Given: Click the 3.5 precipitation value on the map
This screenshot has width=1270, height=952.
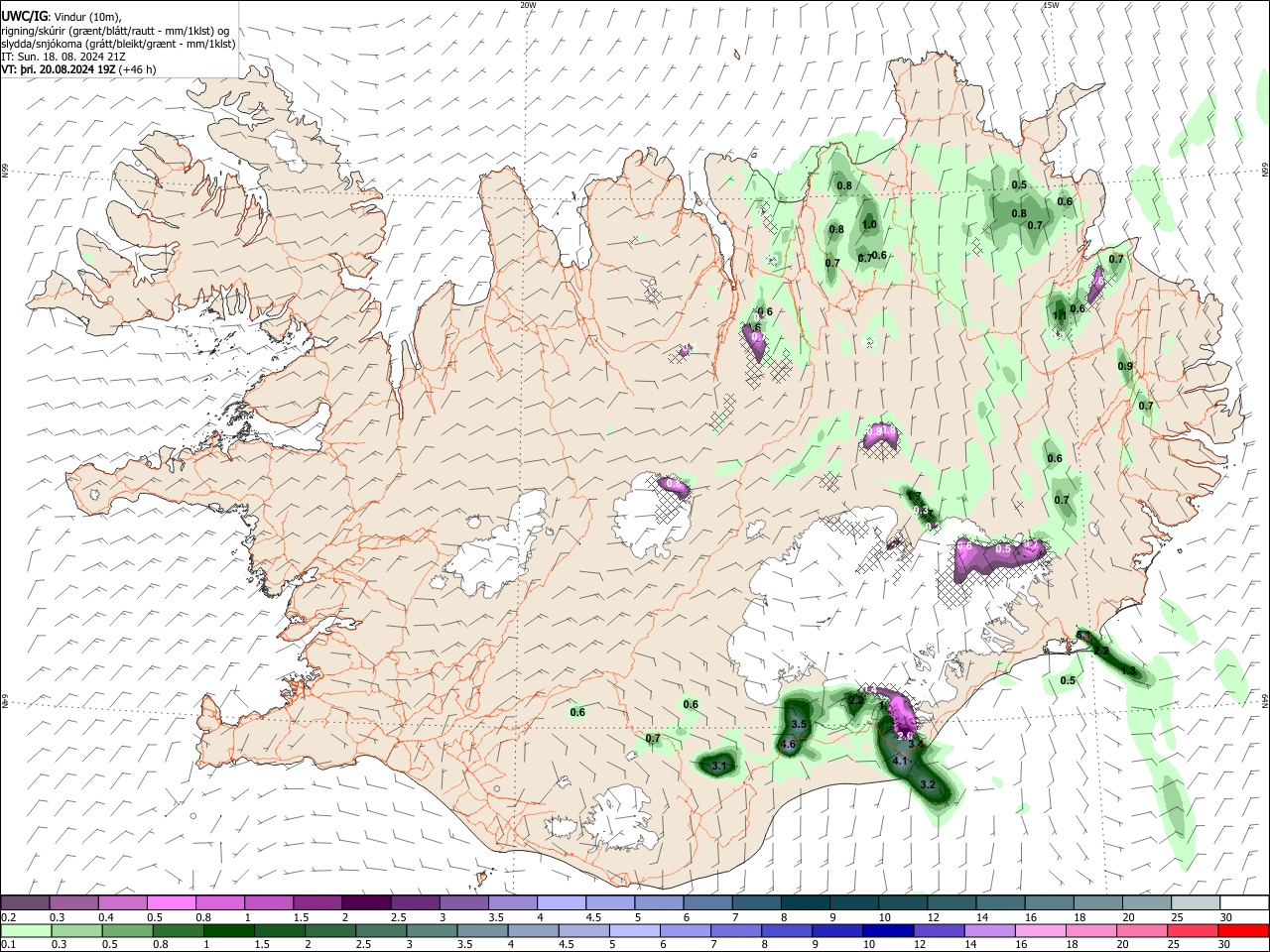Looking at the screenshot, I should tap(798, 725).
